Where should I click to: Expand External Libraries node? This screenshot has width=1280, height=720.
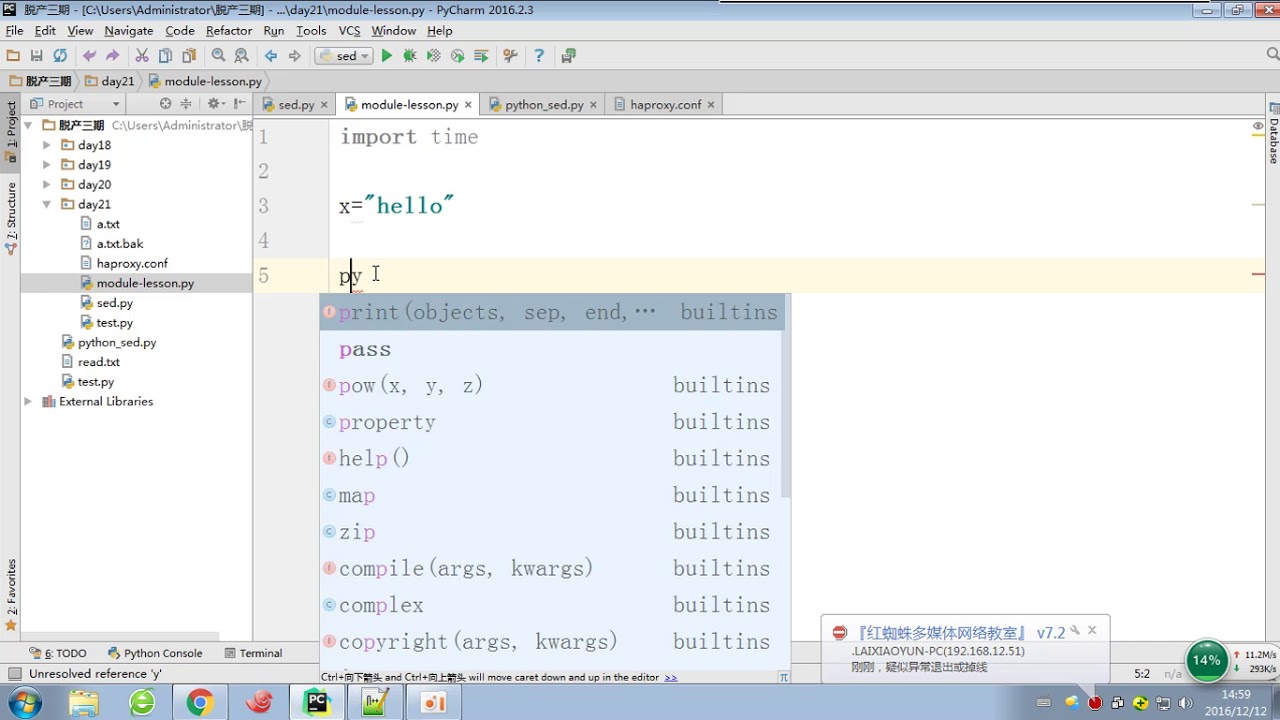point(28,401)
